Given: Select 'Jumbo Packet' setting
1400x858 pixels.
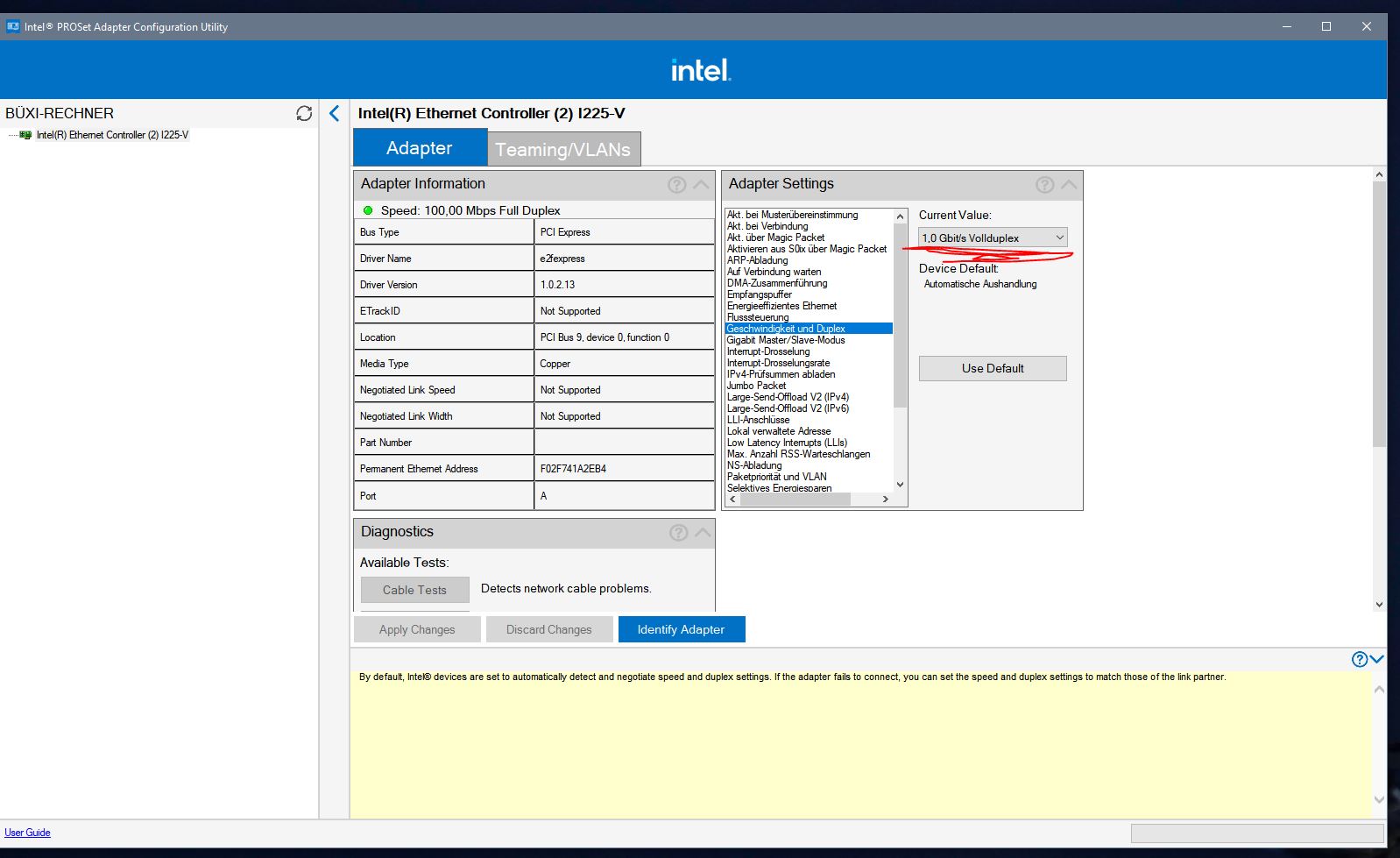Looking at the screenshot, I should coord(756,386).
